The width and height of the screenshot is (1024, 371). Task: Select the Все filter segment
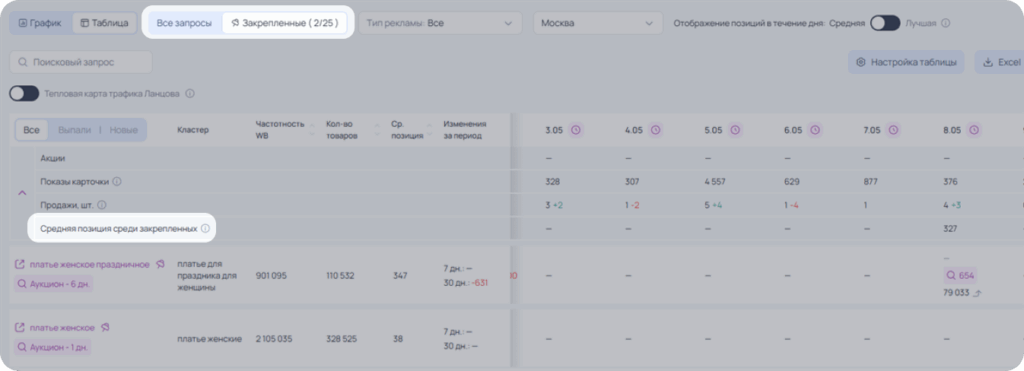31,130
